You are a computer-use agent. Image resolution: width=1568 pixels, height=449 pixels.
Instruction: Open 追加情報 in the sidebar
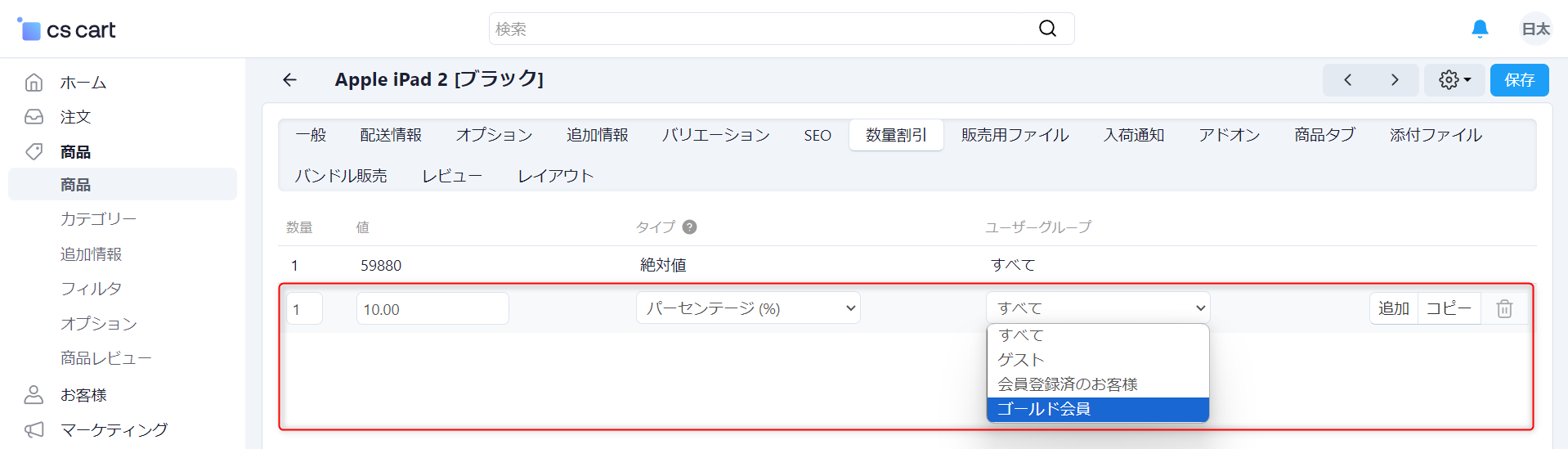click(x=91, y=254)
